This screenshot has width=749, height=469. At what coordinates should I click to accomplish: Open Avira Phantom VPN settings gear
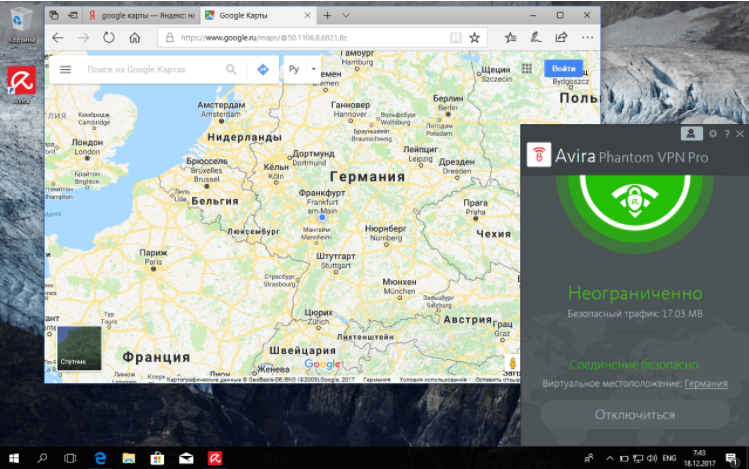click(x=713, y=134)
